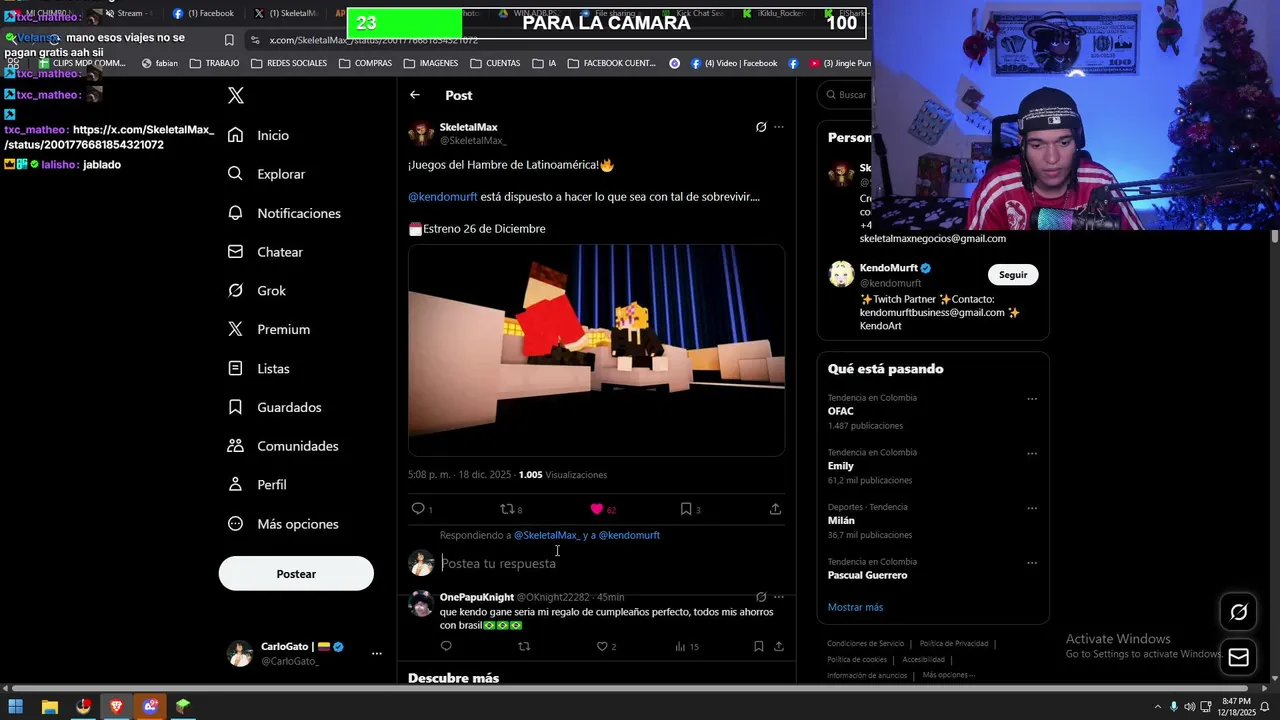
Task: Open Chatear messages section
Action: tap(266, 252)
